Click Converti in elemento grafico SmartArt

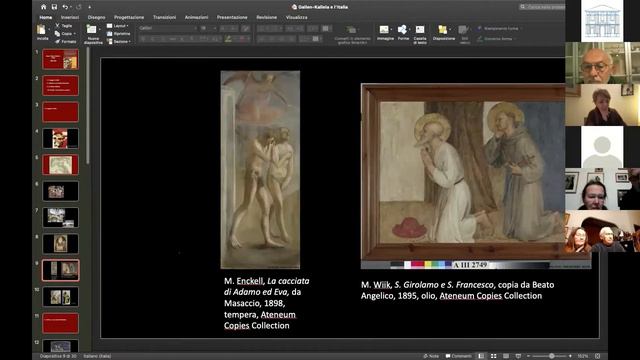tap(352, 35)
